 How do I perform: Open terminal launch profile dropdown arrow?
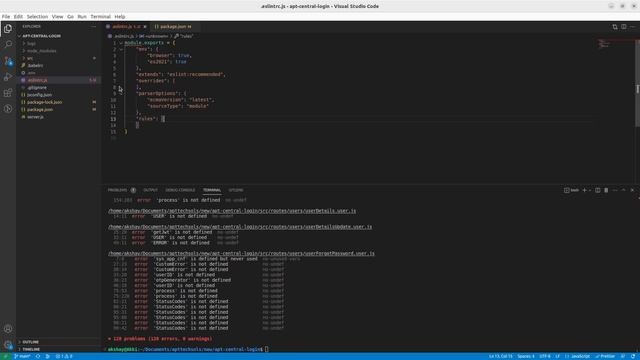click(x=590, y=190)
